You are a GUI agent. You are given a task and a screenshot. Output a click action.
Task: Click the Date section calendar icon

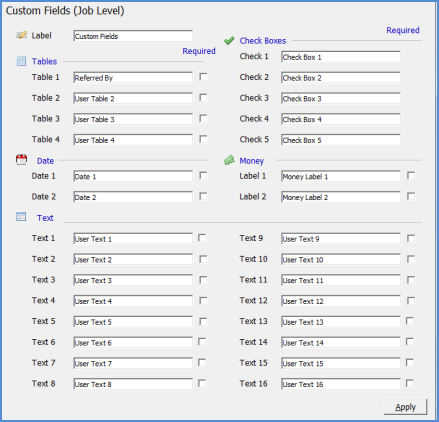21,160
